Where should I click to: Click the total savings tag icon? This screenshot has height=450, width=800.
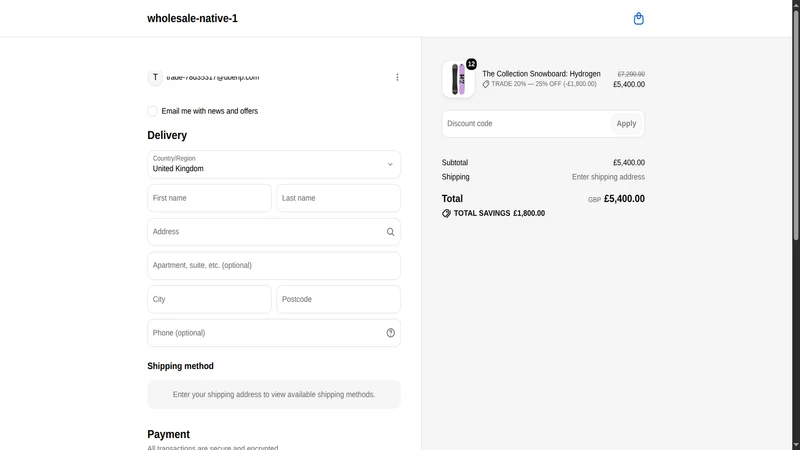tap(446, 213)
